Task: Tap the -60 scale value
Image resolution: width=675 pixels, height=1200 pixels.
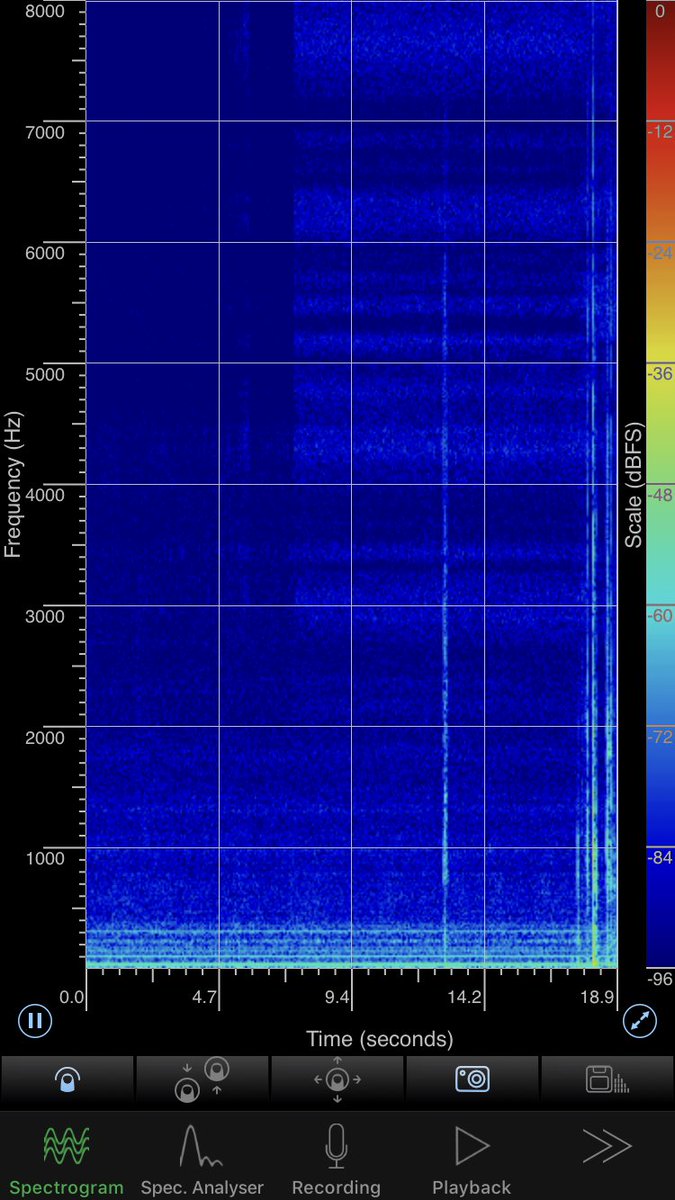Action: pos(660,616)
